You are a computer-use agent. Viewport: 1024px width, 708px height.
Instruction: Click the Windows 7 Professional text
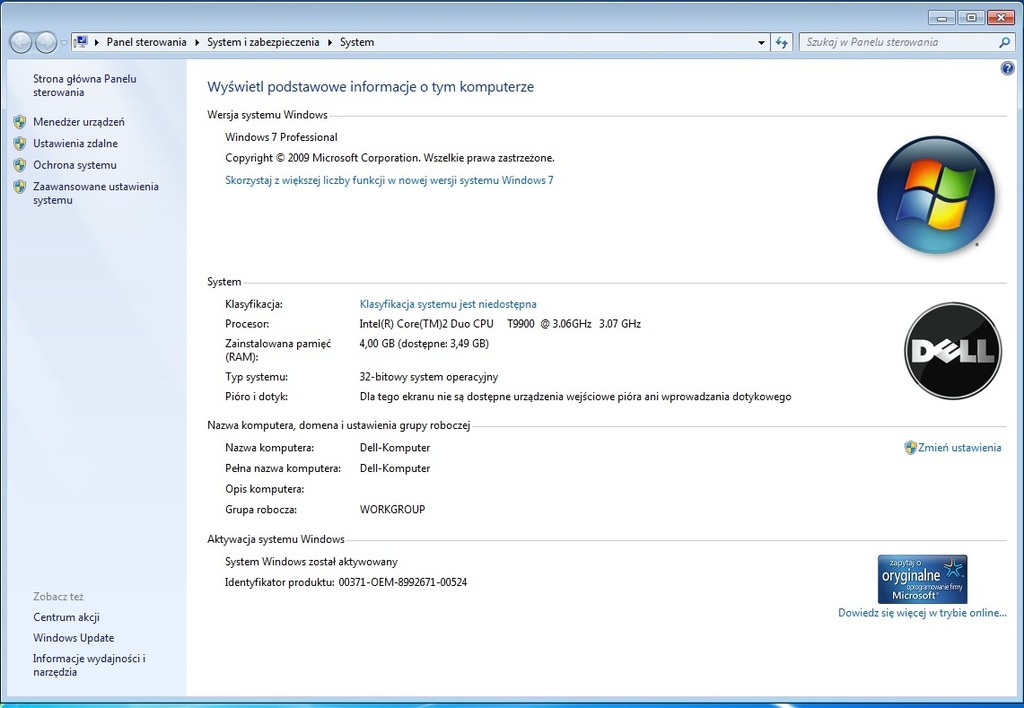[x=281, y=137]
